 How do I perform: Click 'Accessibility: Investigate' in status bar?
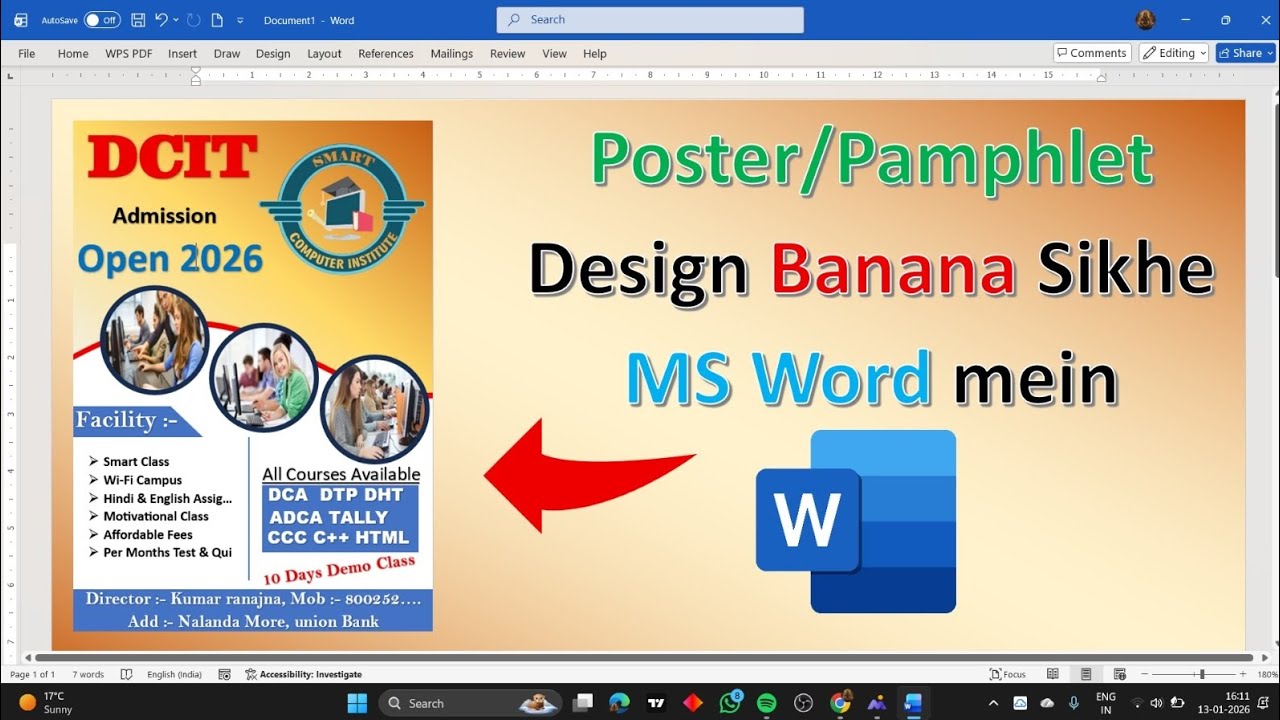pos(303,675)
